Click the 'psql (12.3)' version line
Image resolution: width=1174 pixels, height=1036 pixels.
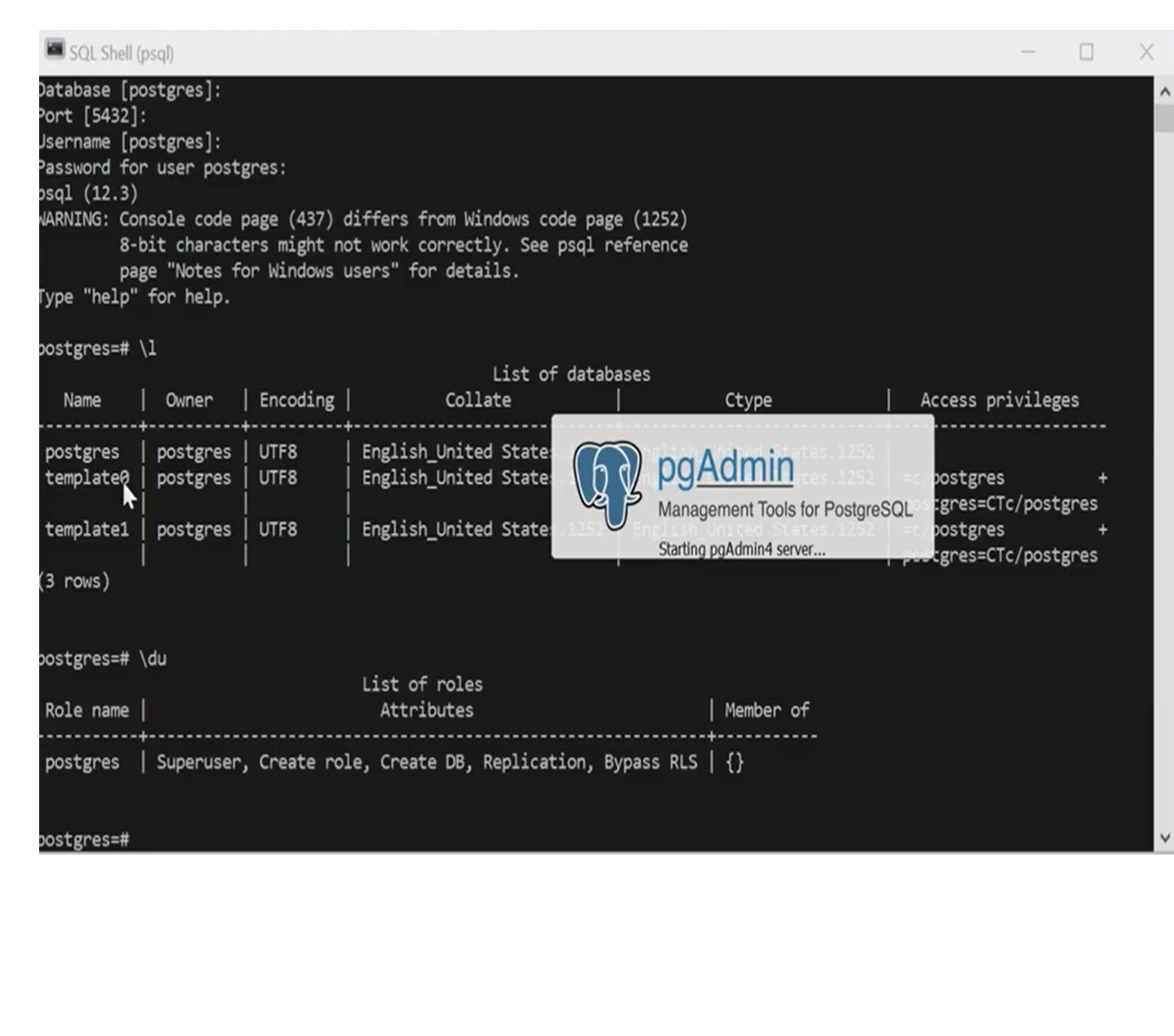tap(88, 193)
